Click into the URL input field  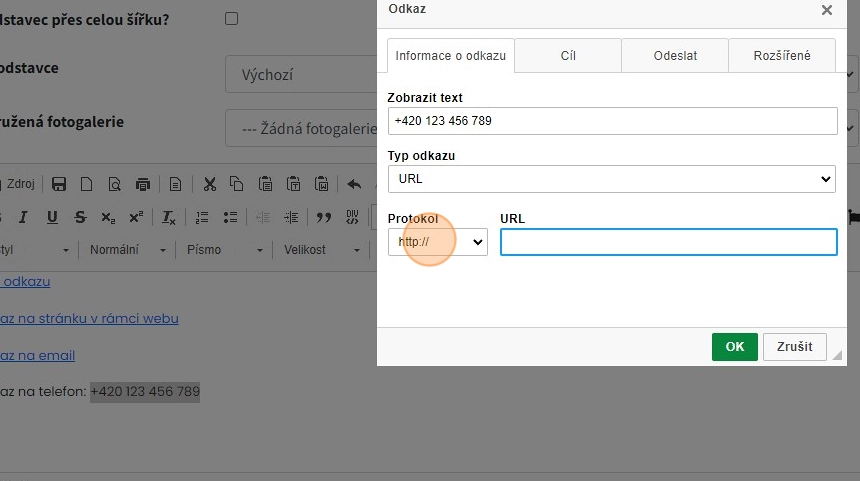668,242
